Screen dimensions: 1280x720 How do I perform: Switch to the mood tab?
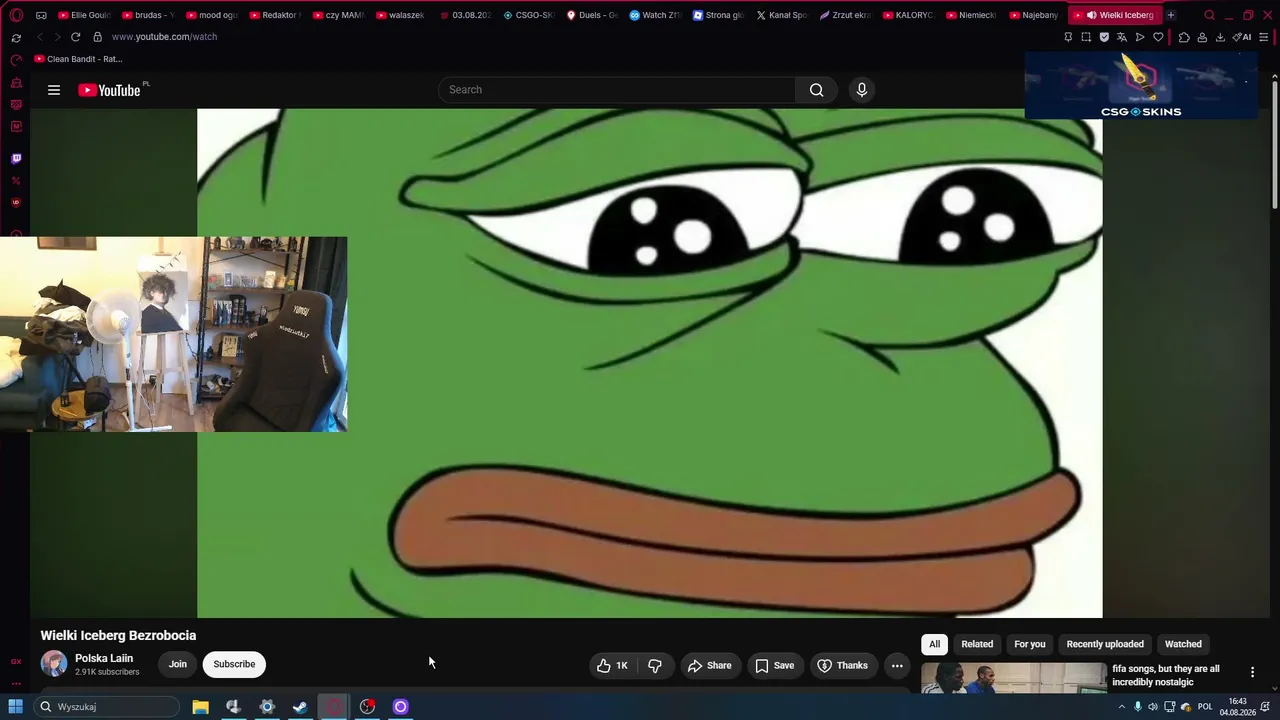[x=212, y=15]
